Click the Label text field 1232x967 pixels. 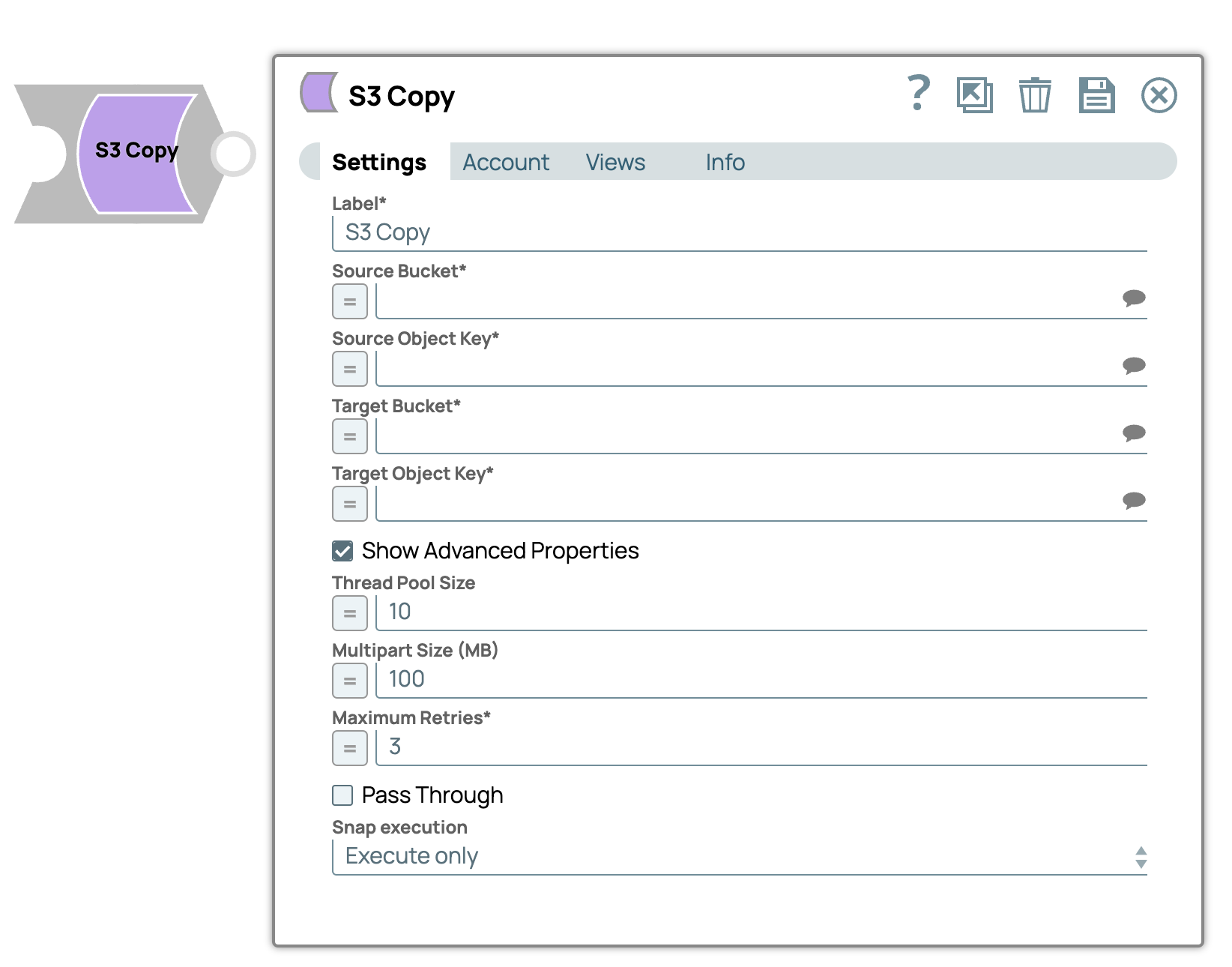click(x=739, y=233)
